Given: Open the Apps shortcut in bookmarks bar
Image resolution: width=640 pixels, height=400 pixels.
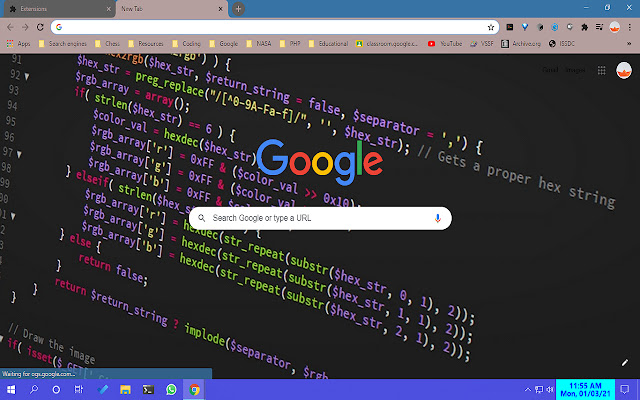Looking at the screenshot, I should click(18, 44).
